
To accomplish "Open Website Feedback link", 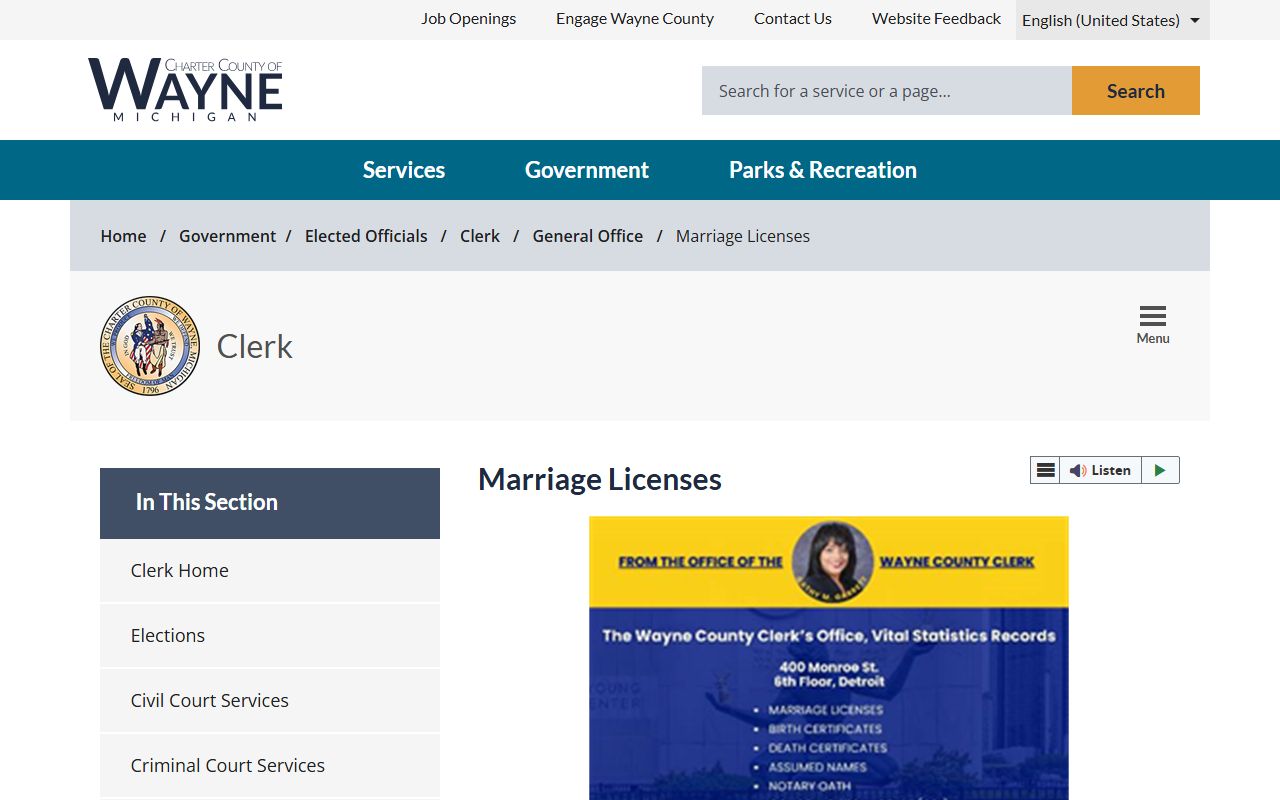I will pos(936,18).
